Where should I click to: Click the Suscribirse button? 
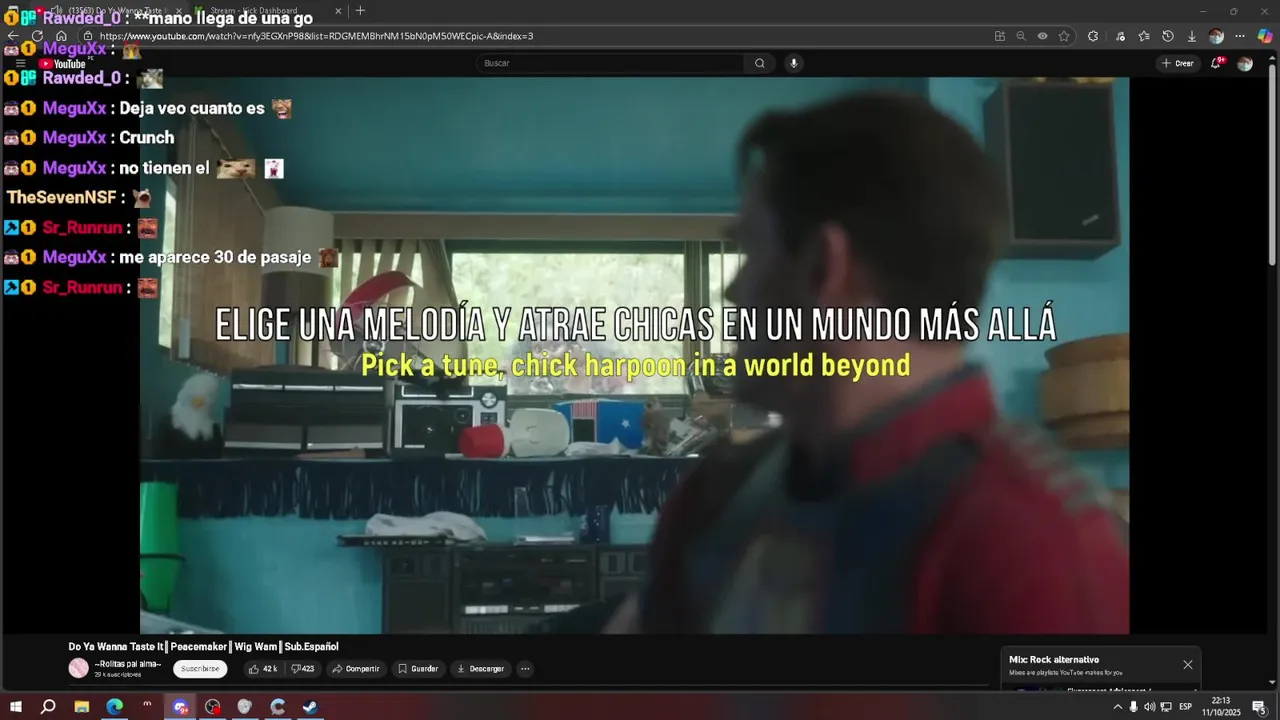(x=200, y=669)
